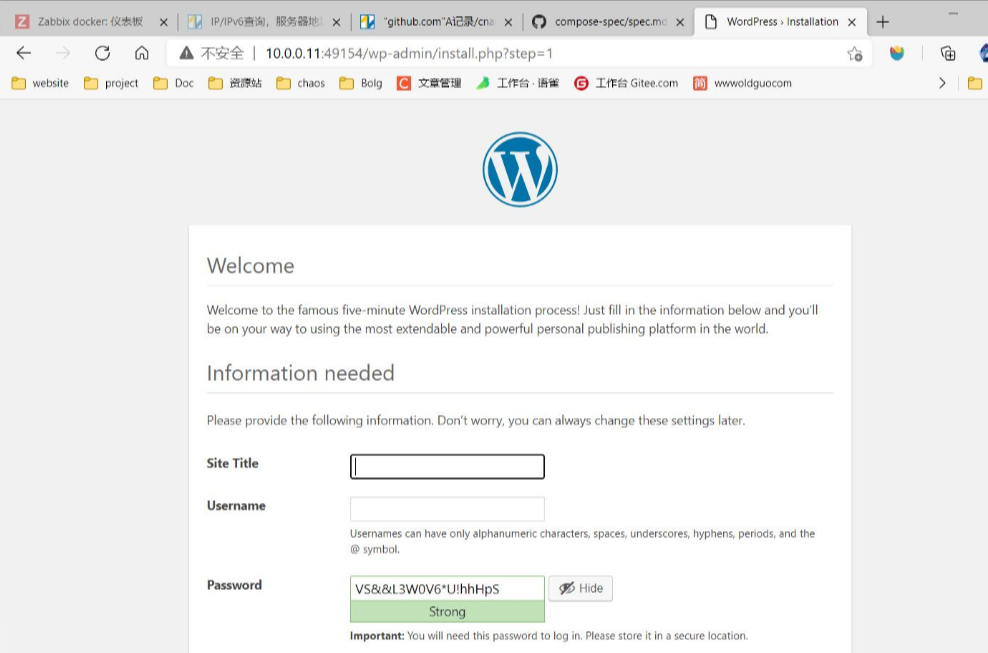Image resolution: width=988 pixels, height=653 pixels.
Task: Go back with the browser back arrow
Action: pyautogui.click(x=24, y=54)
